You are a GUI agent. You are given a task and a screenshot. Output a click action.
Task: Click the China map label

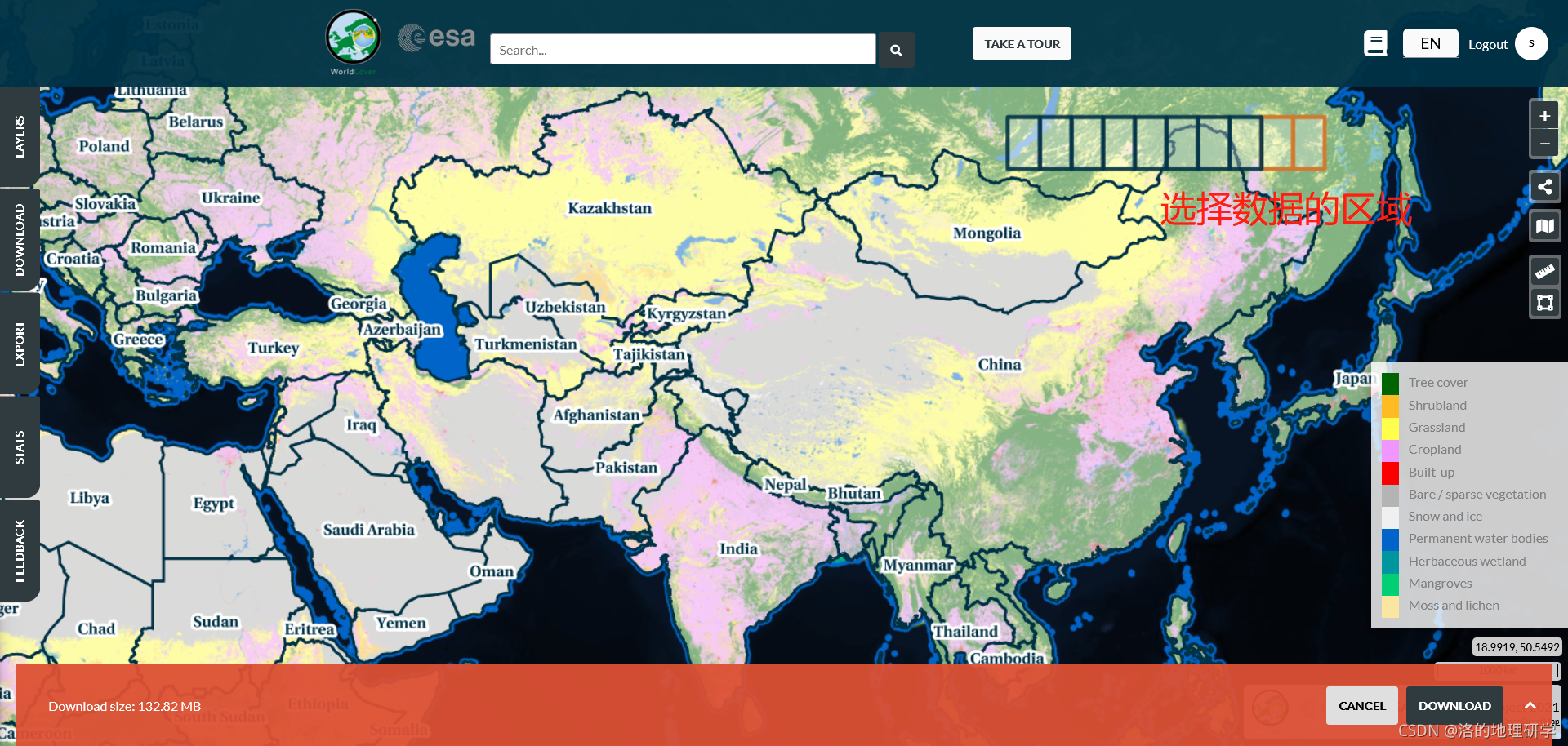[1000, 365]
